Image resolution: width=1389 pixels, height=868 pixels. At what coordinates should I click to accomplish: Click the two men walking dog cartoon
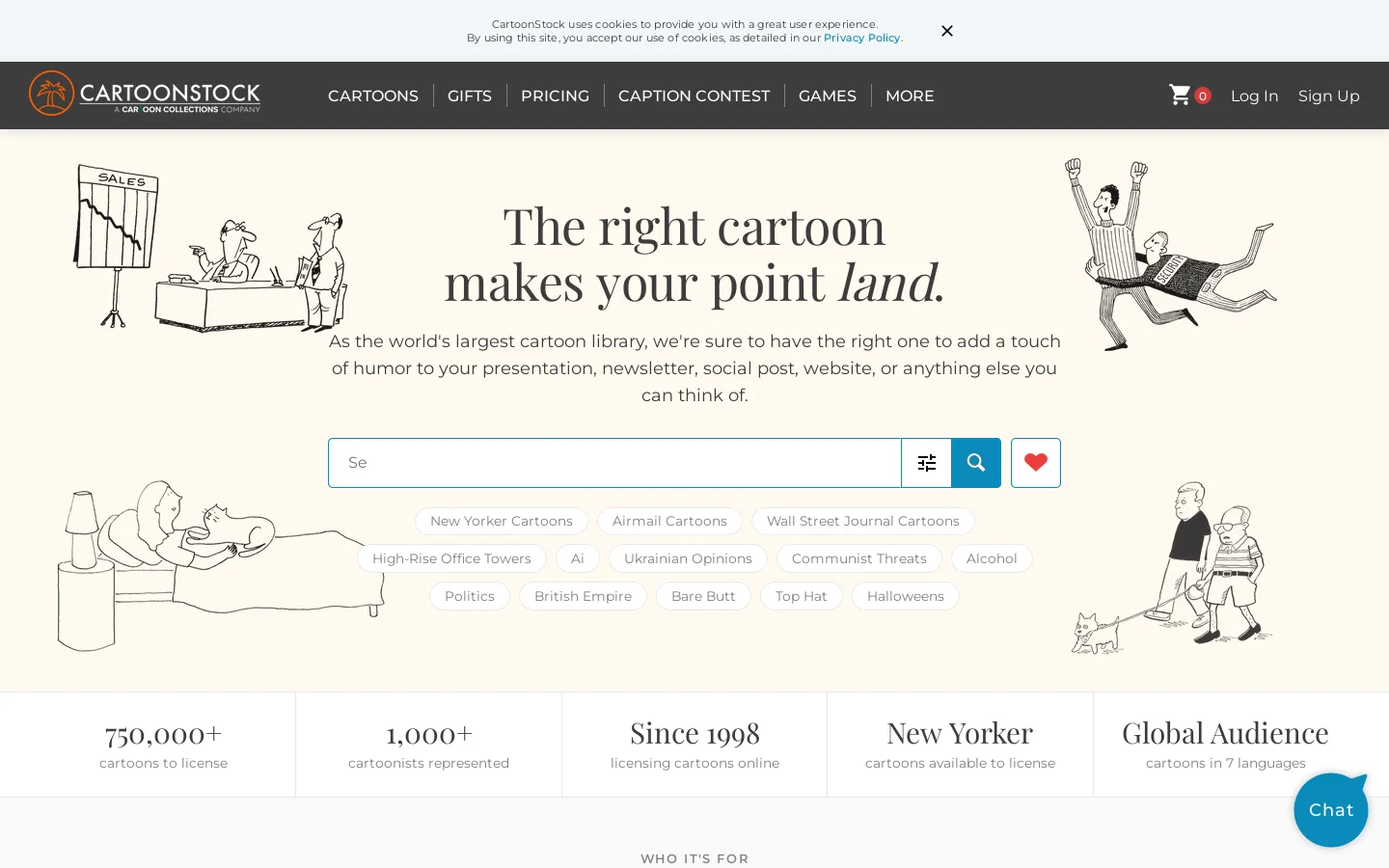[x=1172, y=569]
